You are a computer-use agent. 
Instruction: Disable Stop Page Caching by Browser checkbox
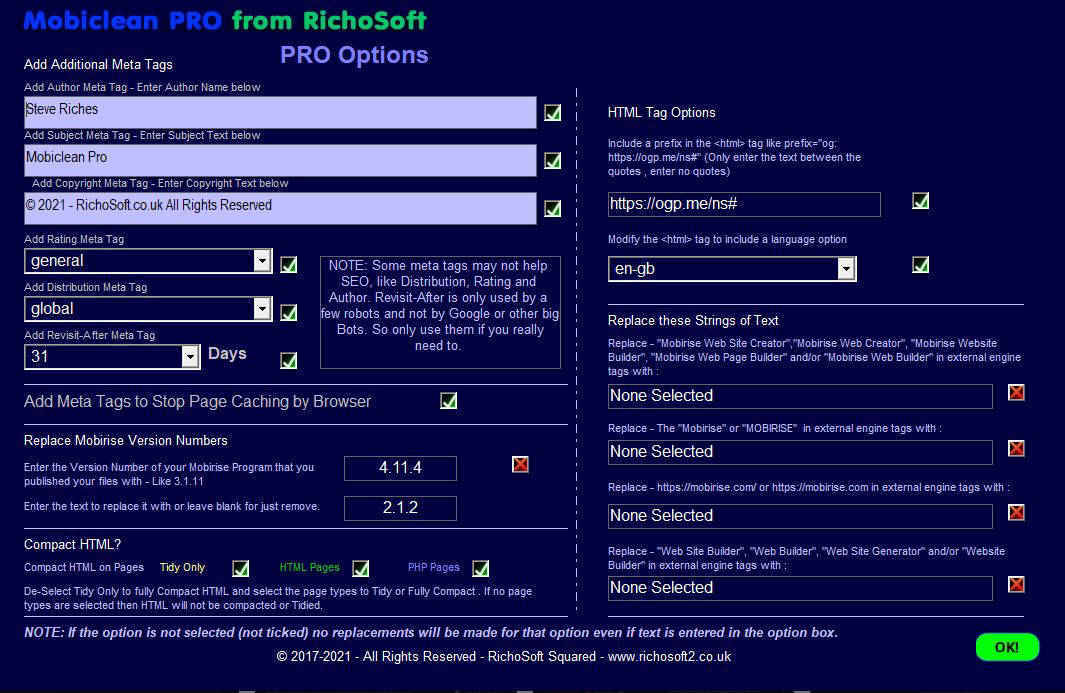(449, 401)
